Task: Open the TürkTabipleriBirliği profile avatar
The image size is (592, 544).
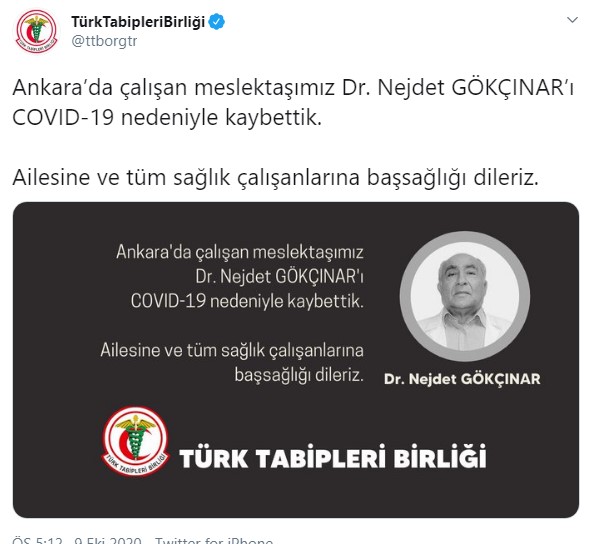Action: tap(36, 31)
